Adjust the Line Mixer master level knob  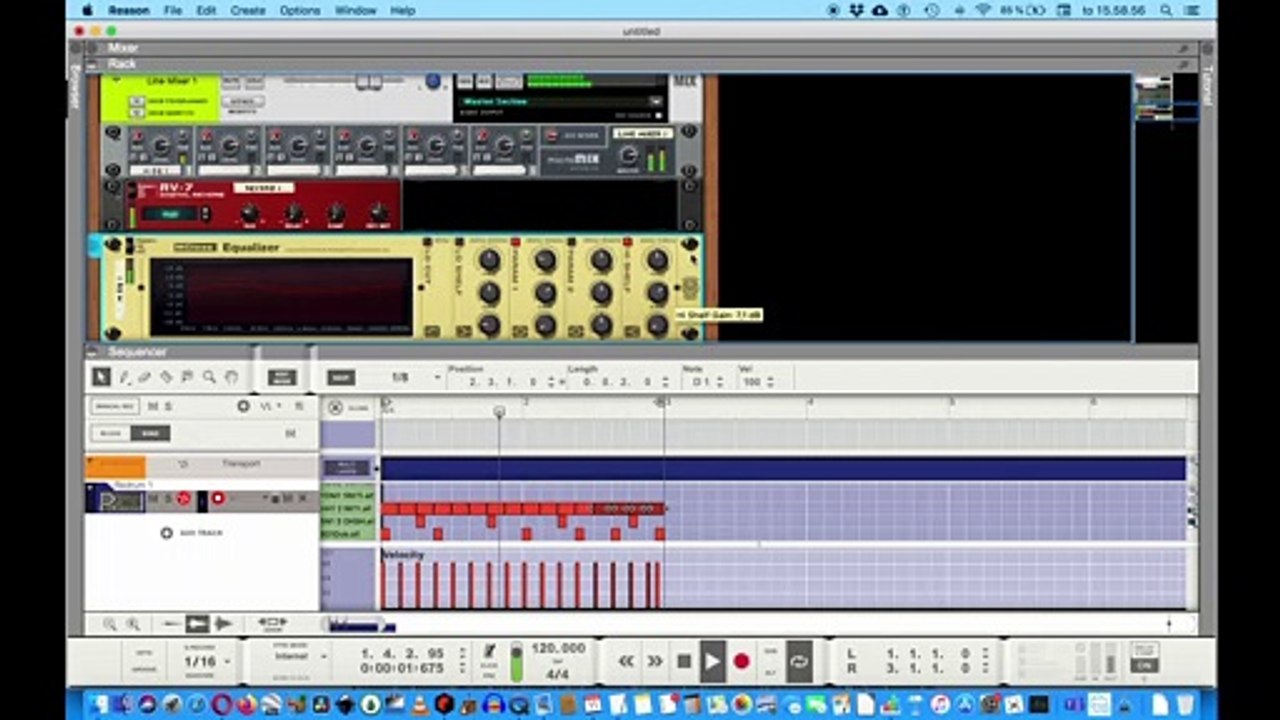[628, 155]
